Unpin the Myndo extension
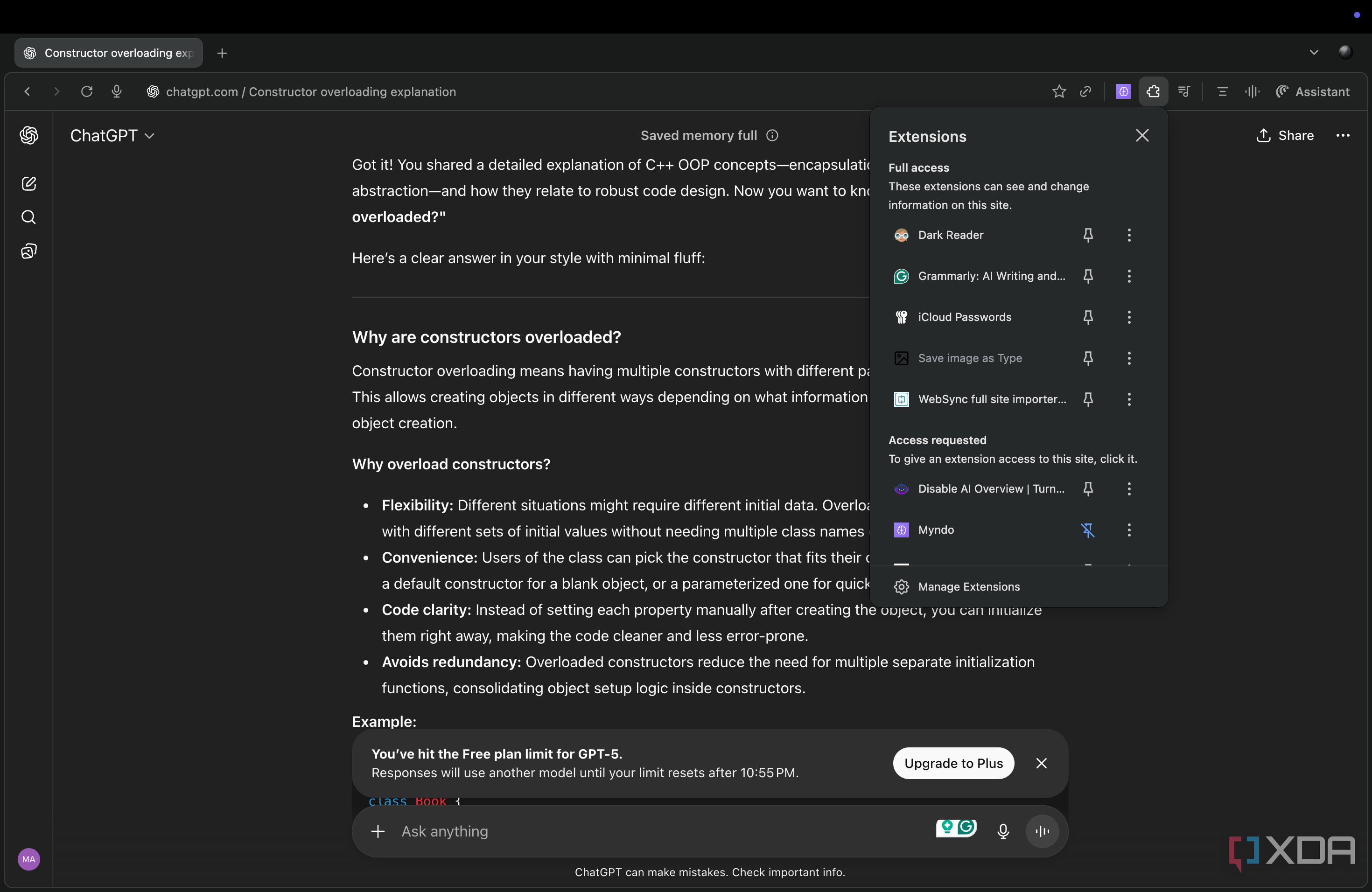 pyautogui.click(x=1088, y=530)
